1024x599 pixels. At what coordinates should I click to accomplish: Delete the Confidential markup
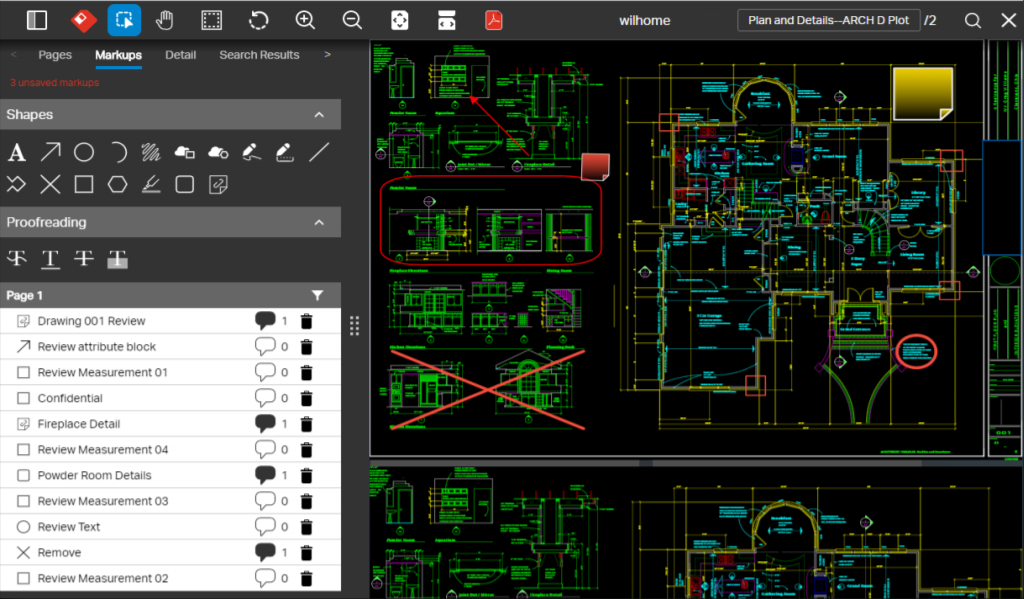click(307, 399)
